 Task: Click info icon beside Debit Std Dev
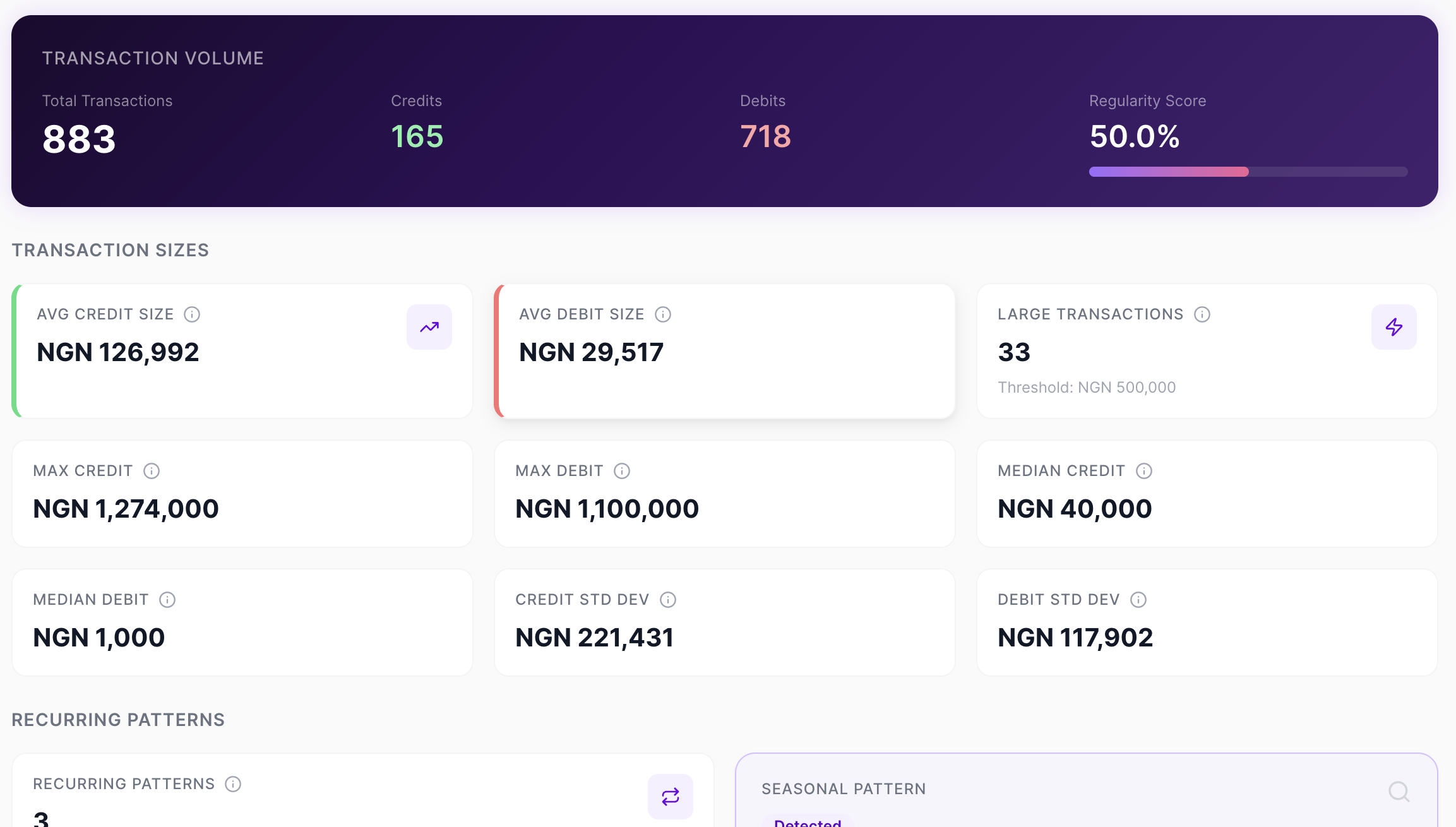click(x=1138, y=600)
